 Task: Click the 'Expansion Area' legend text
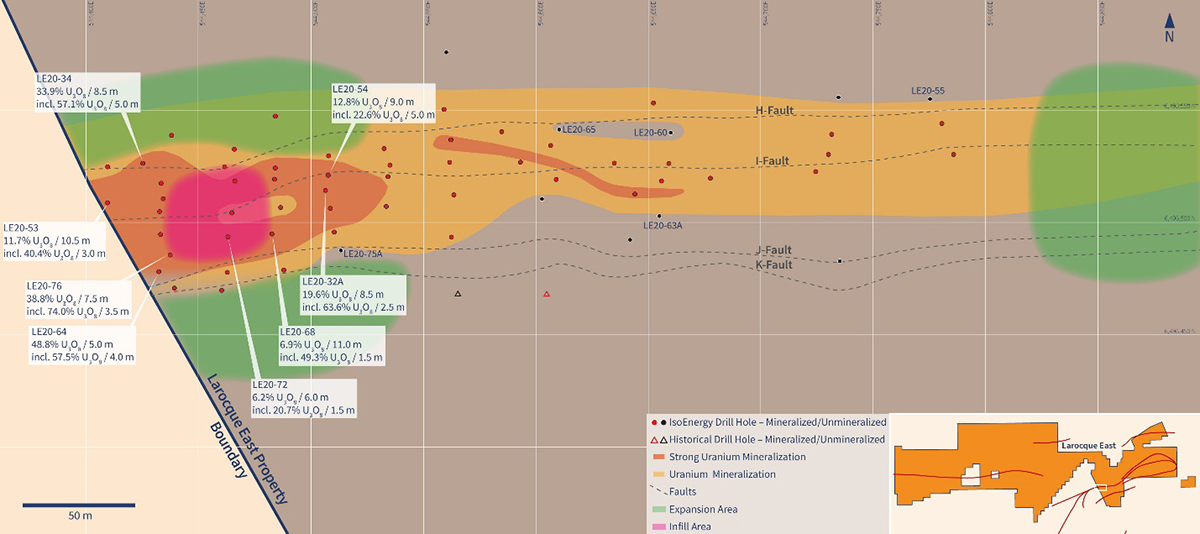pyautogui.click(x=705, y=509)
